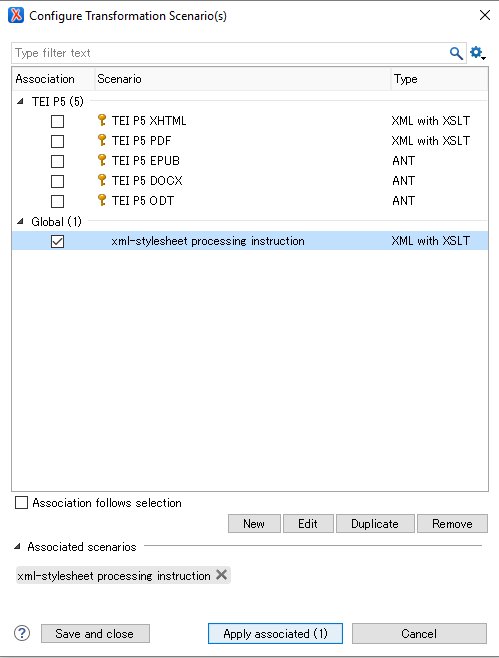The width and height of the screenshot is (499, 658).
Task: Click the key icon beside TEI P5 DOCX
Action: (102, 180)
